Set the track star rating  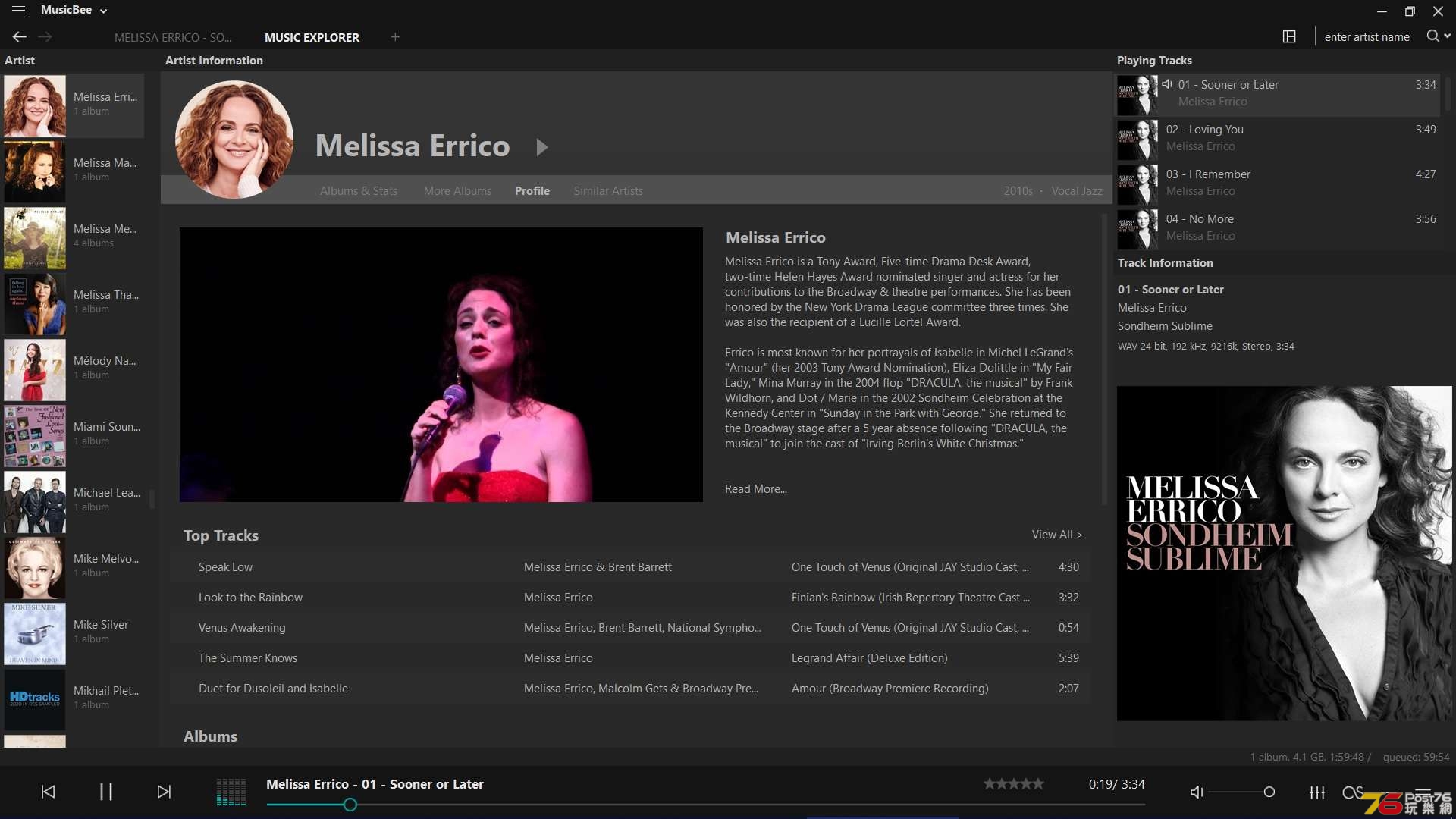[x=1014, y=784]
